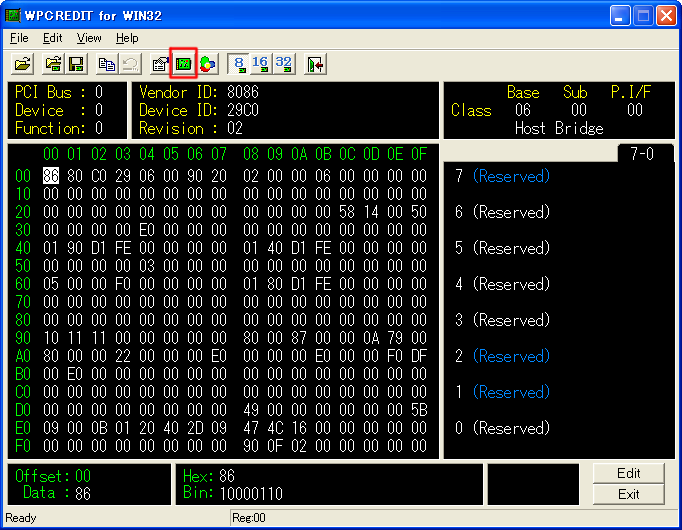Select the highlighted hex byte 86 at offset 00
The width and height of the screenshot is (682, 530).
coord(51,176)
